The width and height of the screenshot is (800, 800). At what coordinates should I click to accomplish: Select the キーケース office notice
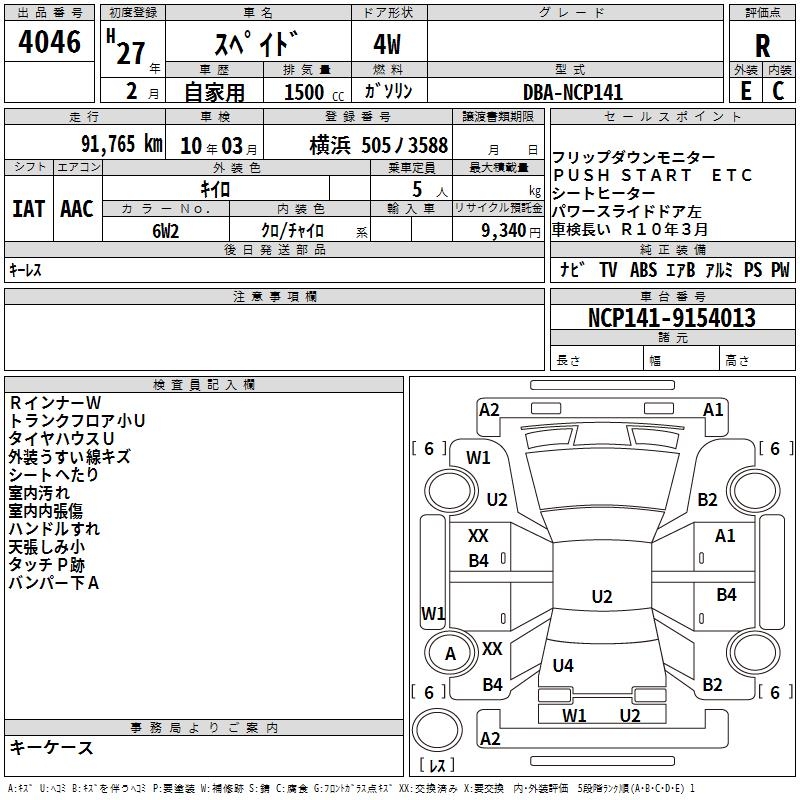[51, 748]
